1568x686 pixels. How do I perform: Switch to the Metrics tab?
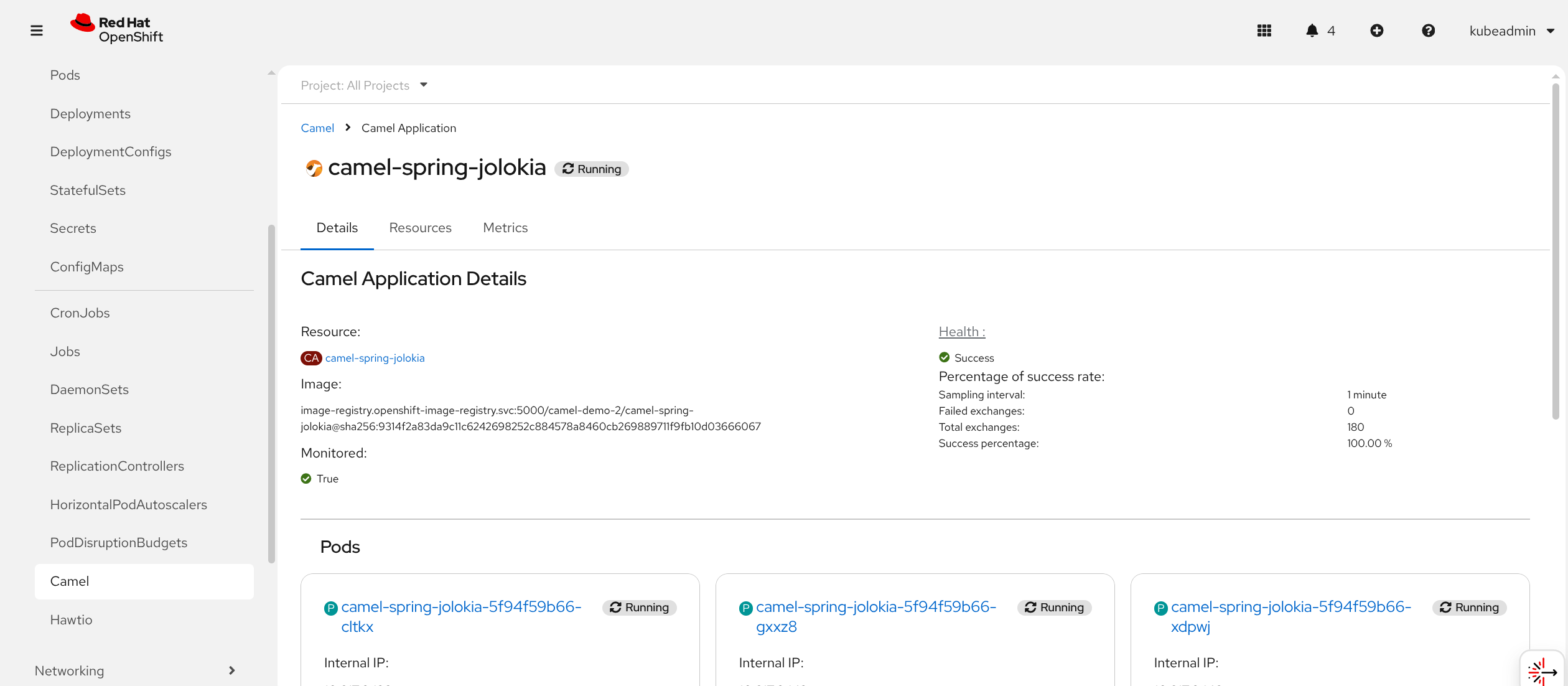505,228
